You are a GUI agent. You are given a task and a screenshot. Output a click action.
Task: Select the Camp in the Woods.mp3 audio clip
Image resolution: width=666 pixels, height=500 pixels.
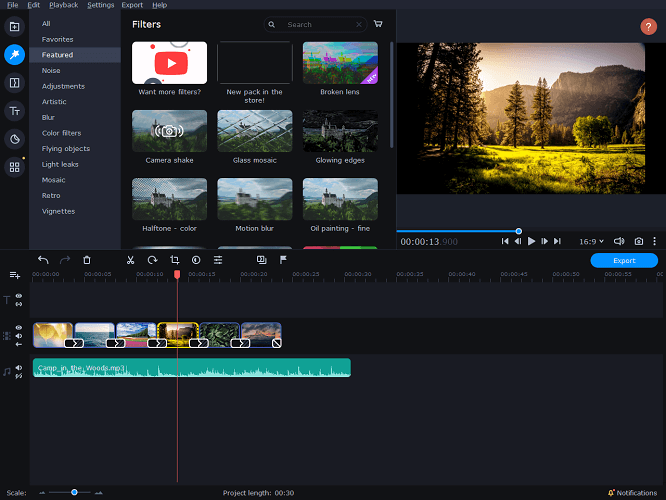click(x=192, y=367)
